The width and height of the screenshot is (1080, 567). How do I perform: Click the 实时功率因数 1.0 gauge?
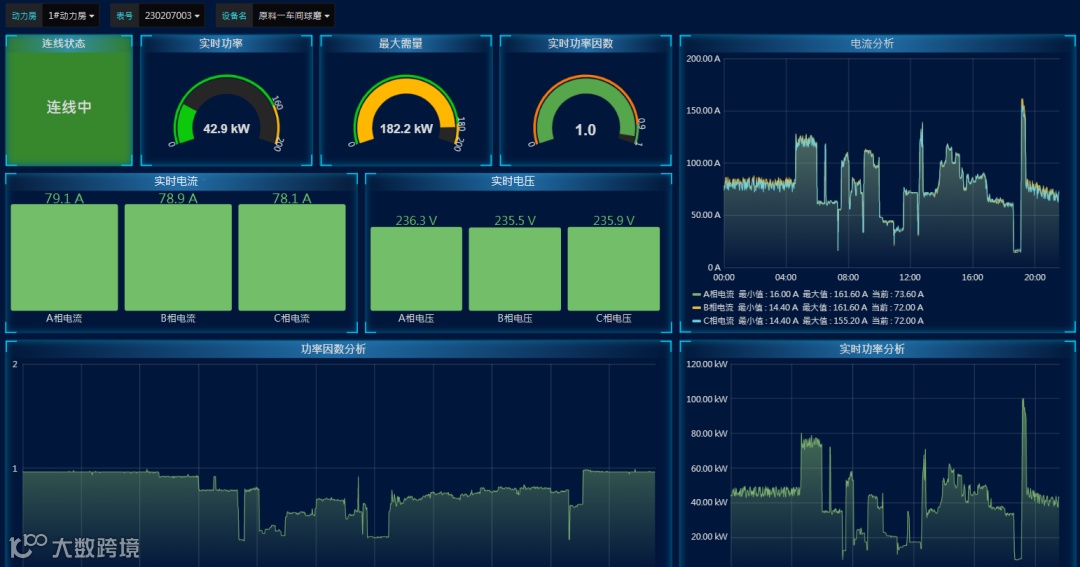point(586,112)
